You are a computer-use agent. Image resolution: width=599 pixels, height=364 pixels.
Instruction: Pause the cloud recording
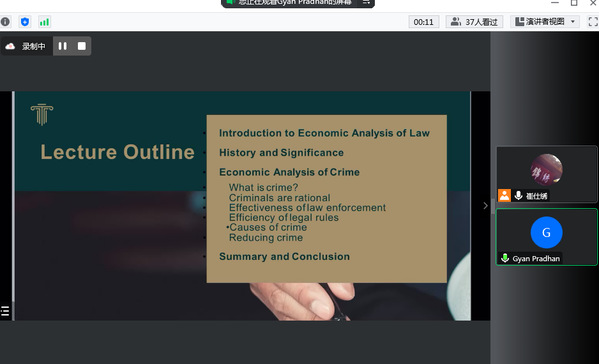(62, 46)
